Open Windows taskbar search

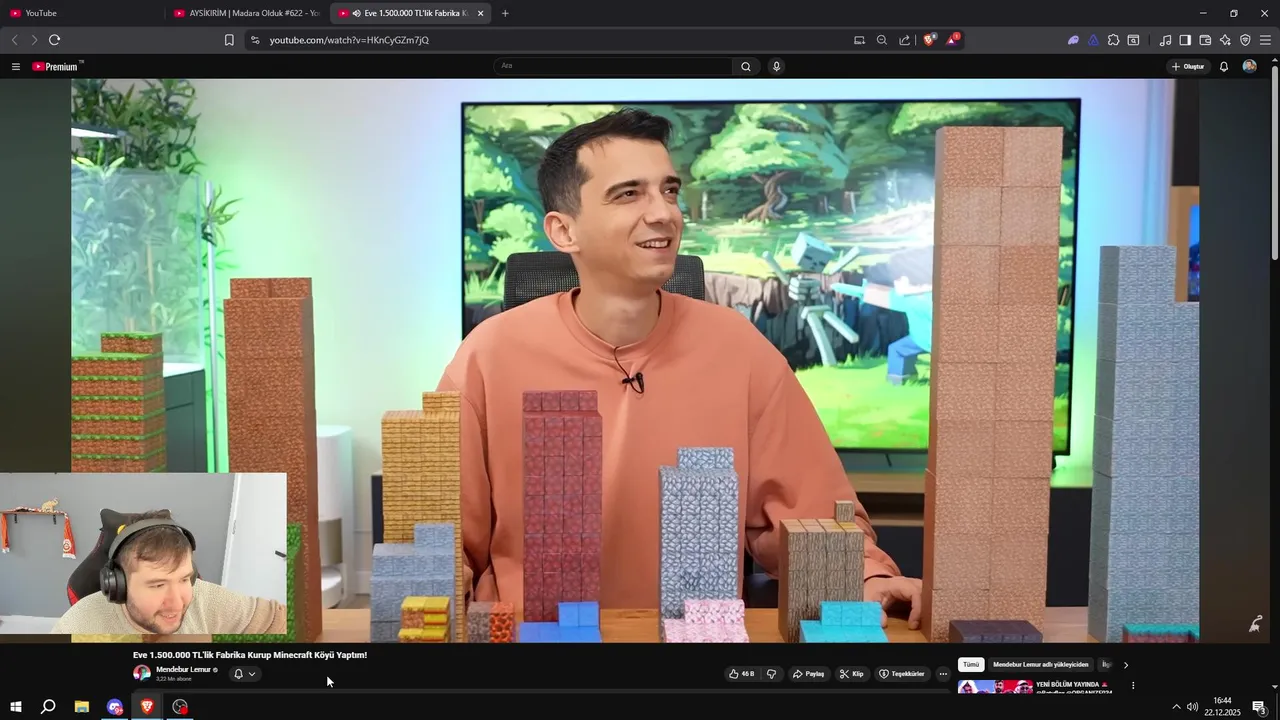tap(48, 707)
